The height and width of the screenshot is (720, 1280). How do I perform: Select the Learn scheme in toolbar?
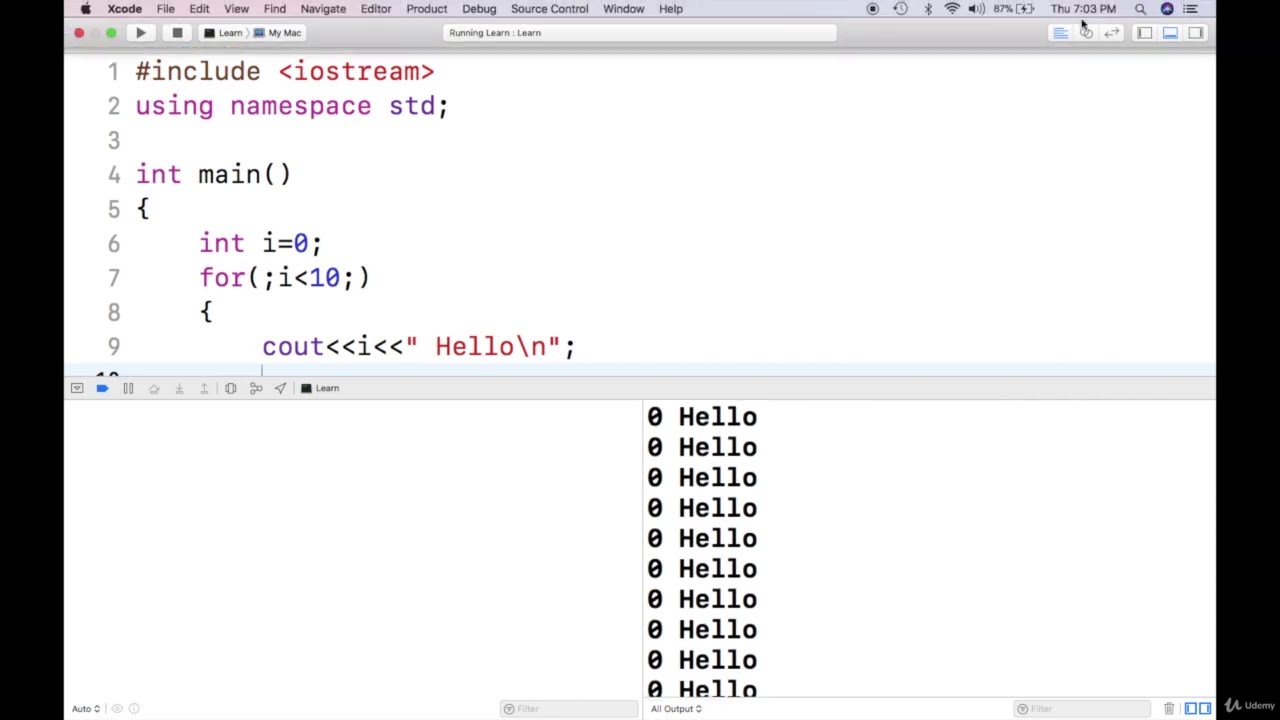(224, 33)
